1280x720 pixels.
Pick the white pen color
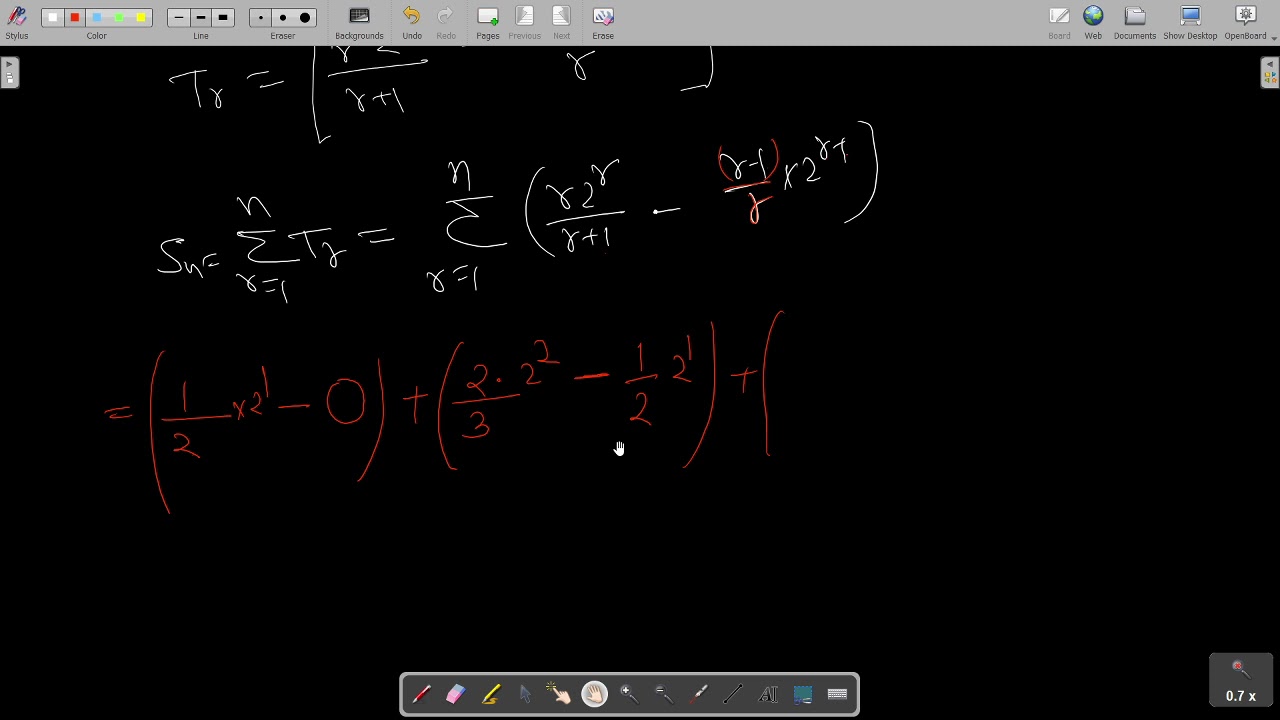52,17
